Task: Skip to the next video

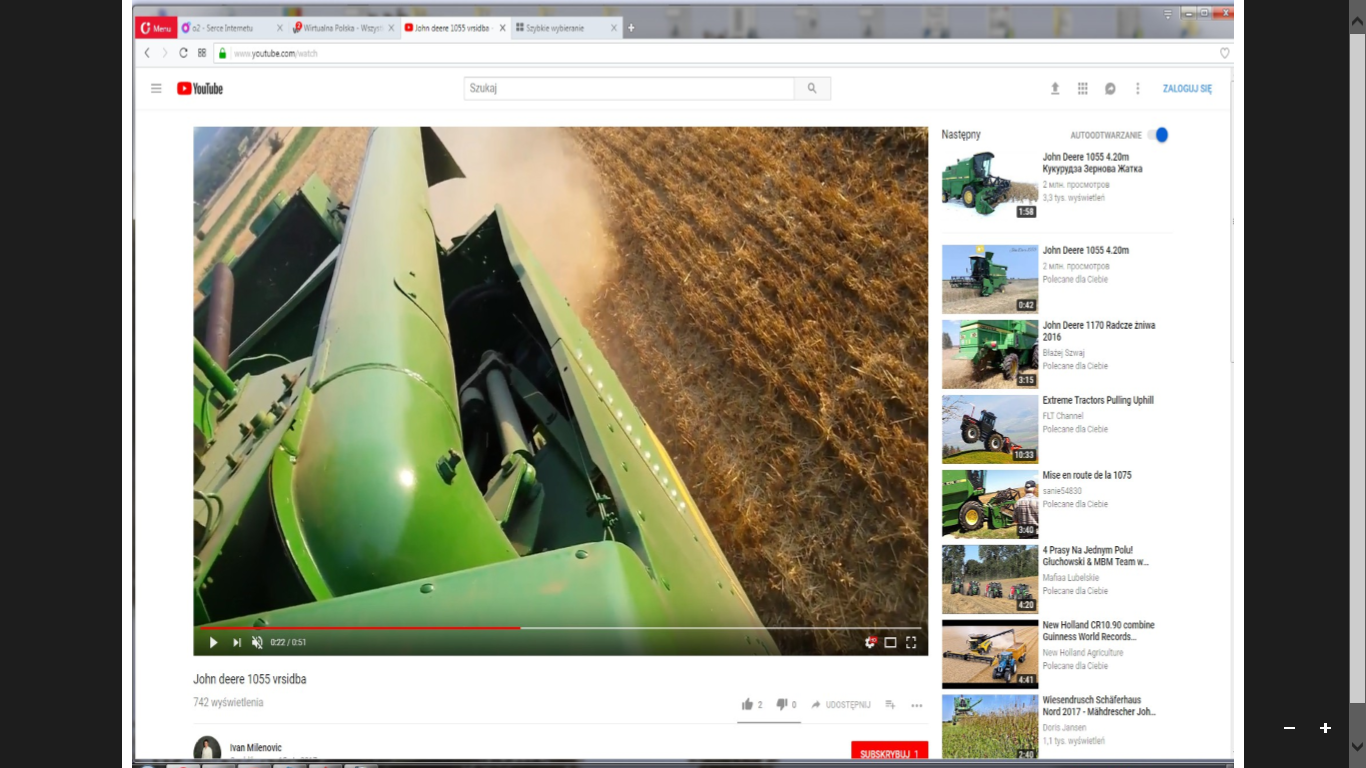Action: 237,642
